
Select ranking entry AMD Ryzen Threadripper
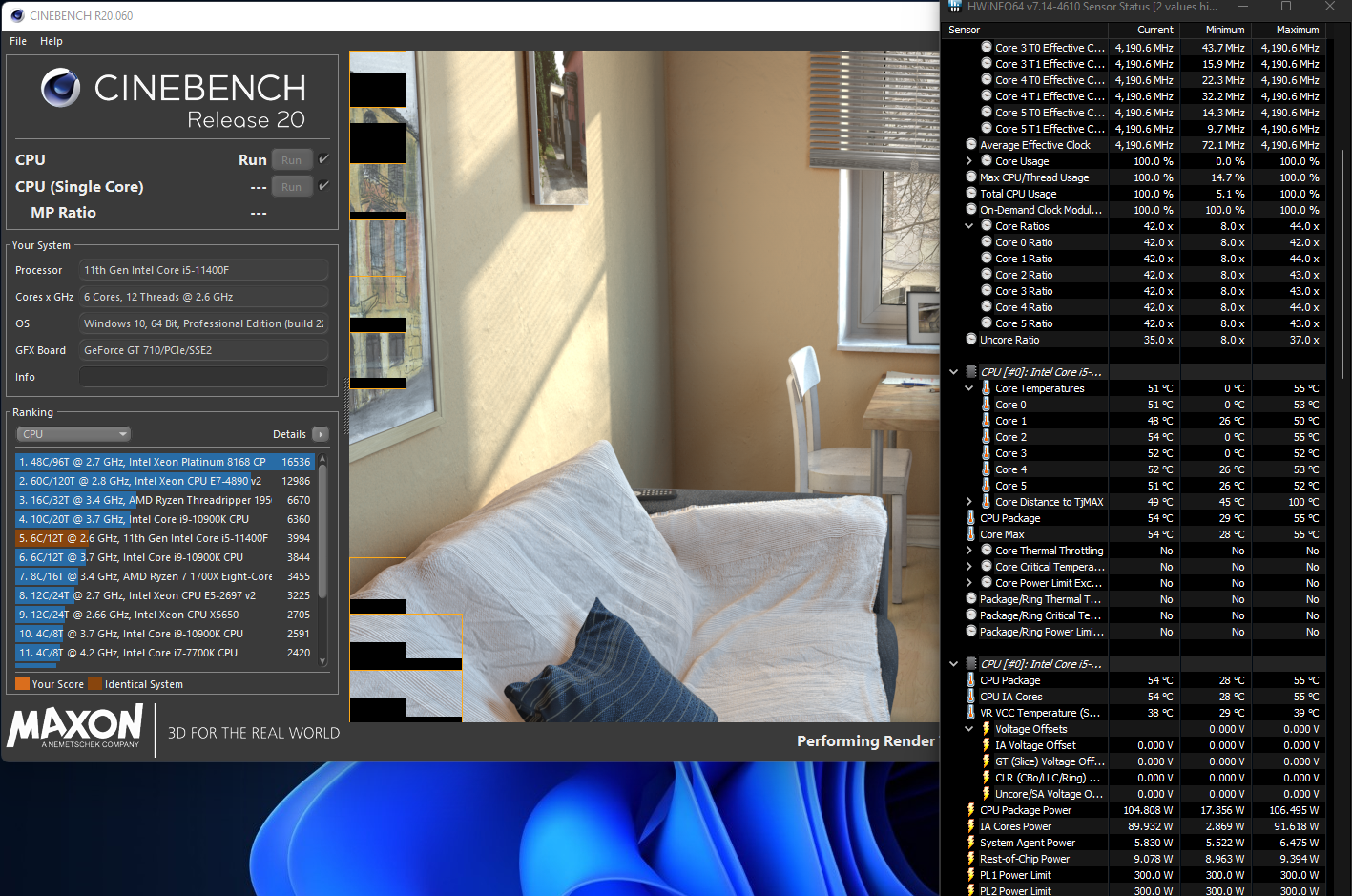(x=165, y=500)
